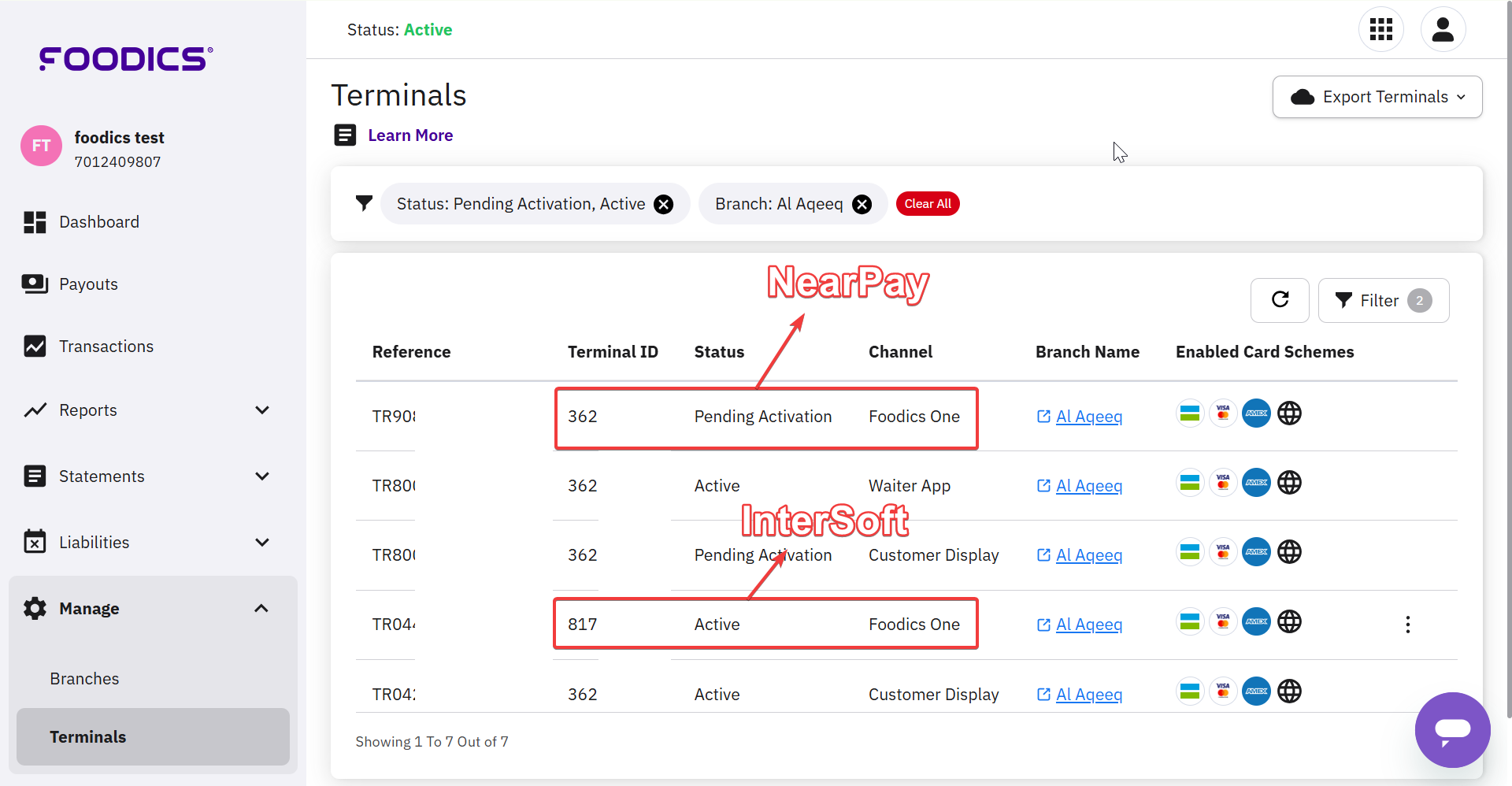Go to Dashboard
The height and width of the screenshot is (786, 1512).
[x=99, y=222]
